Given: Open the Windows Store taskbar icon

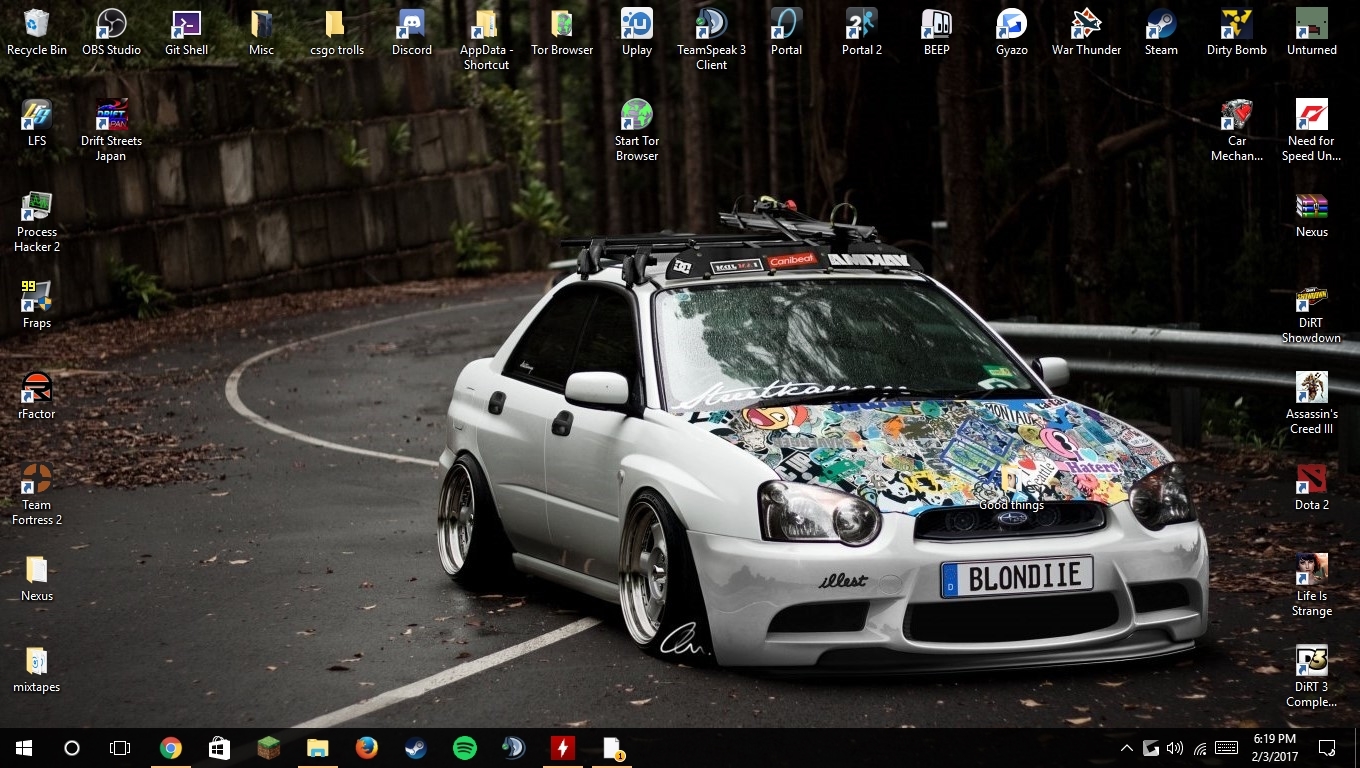Looking at the screenshot, I should 219,748.
